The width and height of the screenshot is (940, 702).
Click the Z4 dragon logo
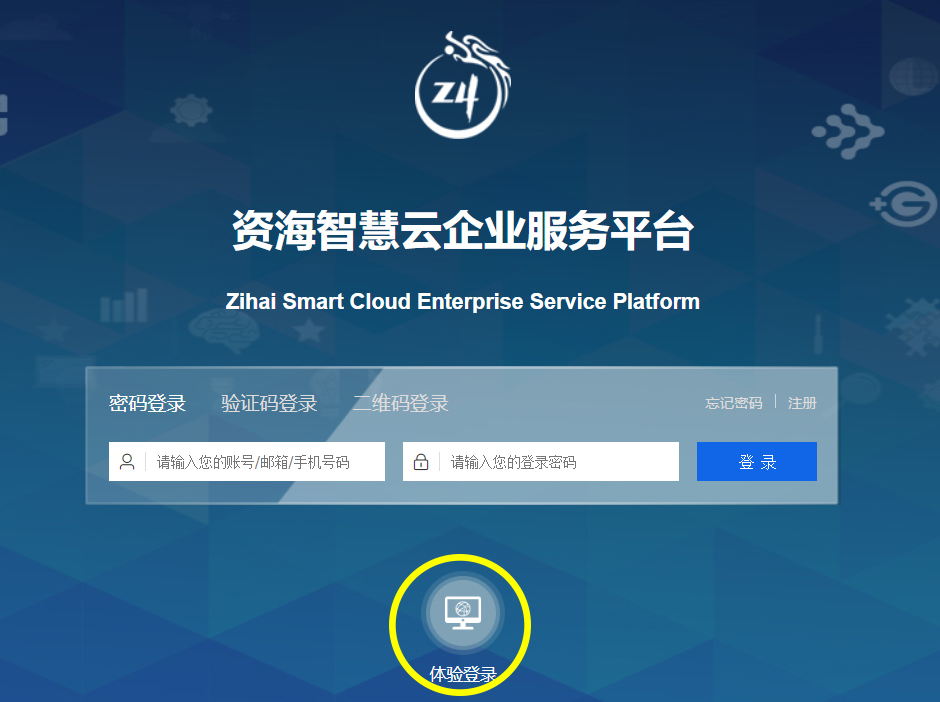point(462,85)
